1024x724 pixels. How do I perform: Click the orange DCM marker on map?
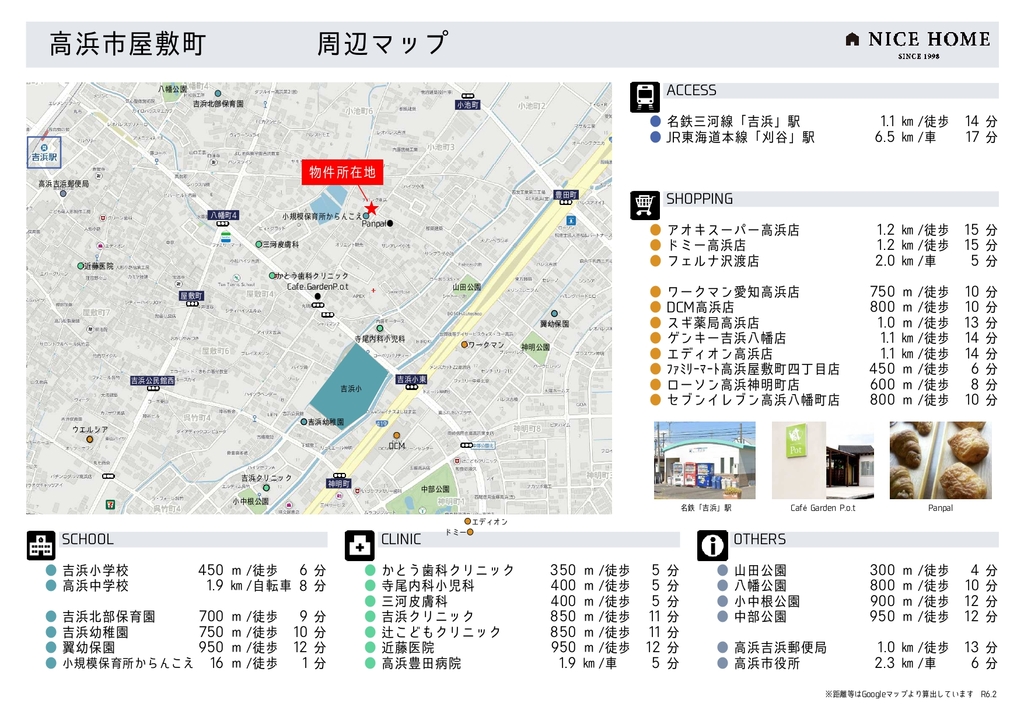coord(396,435)
